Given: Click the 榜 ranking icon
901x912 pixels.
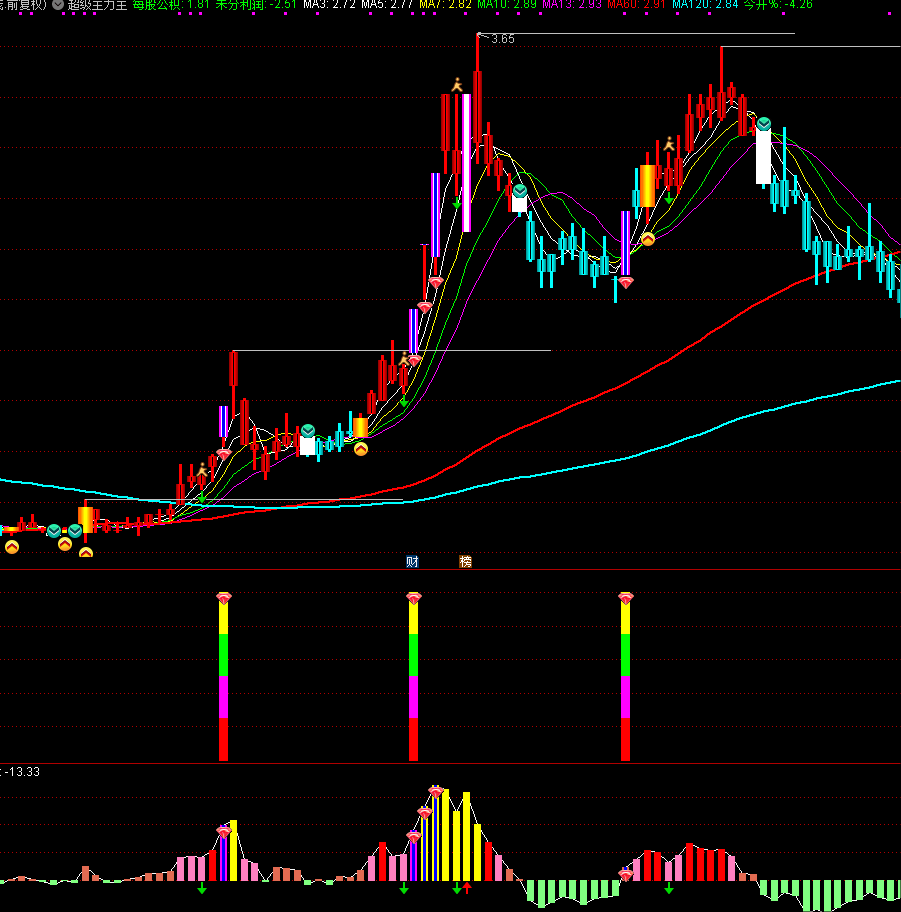Looking at the screenshot, I should point(465,562).
